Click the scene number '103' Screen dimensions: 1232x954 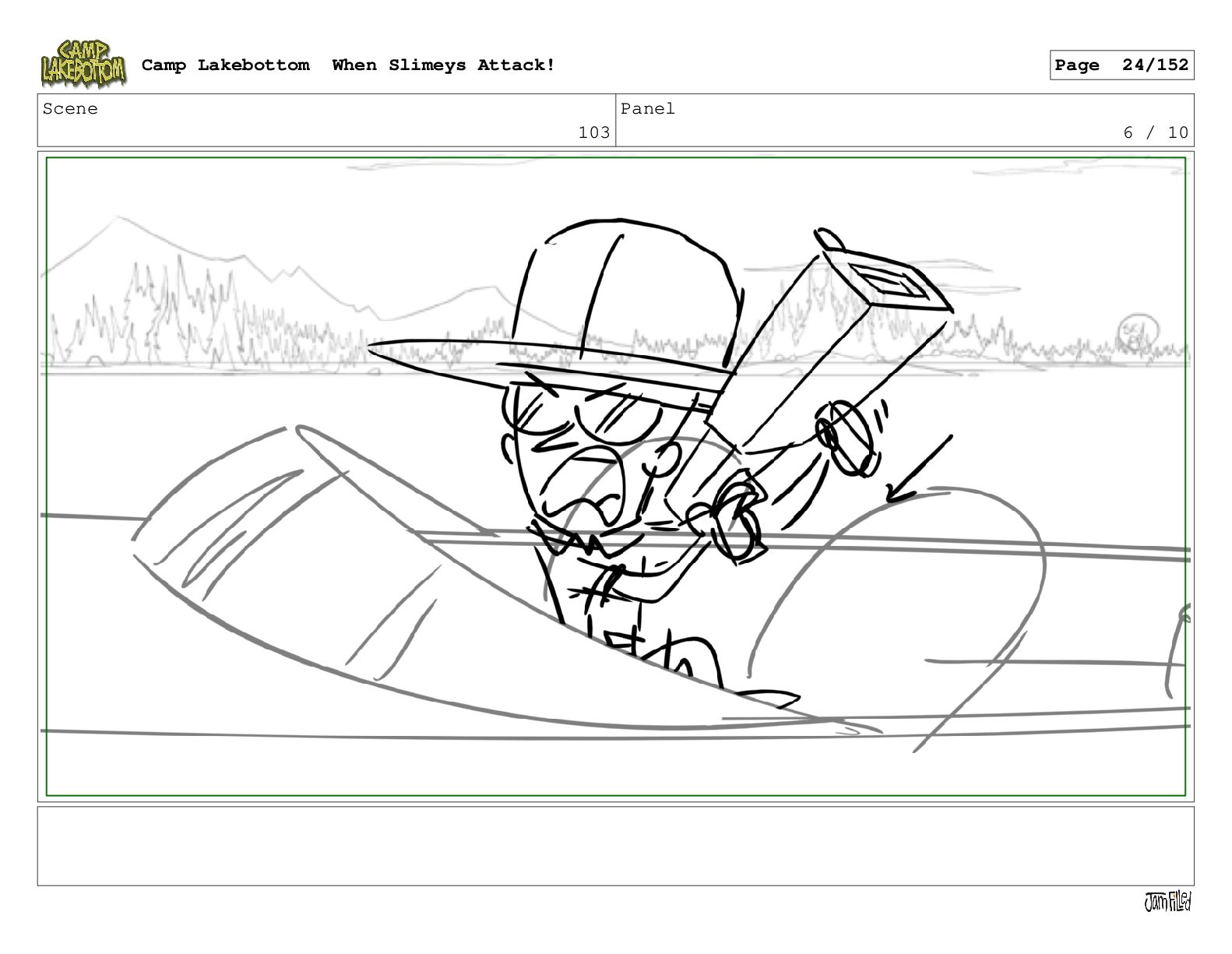tap(594, 132)
